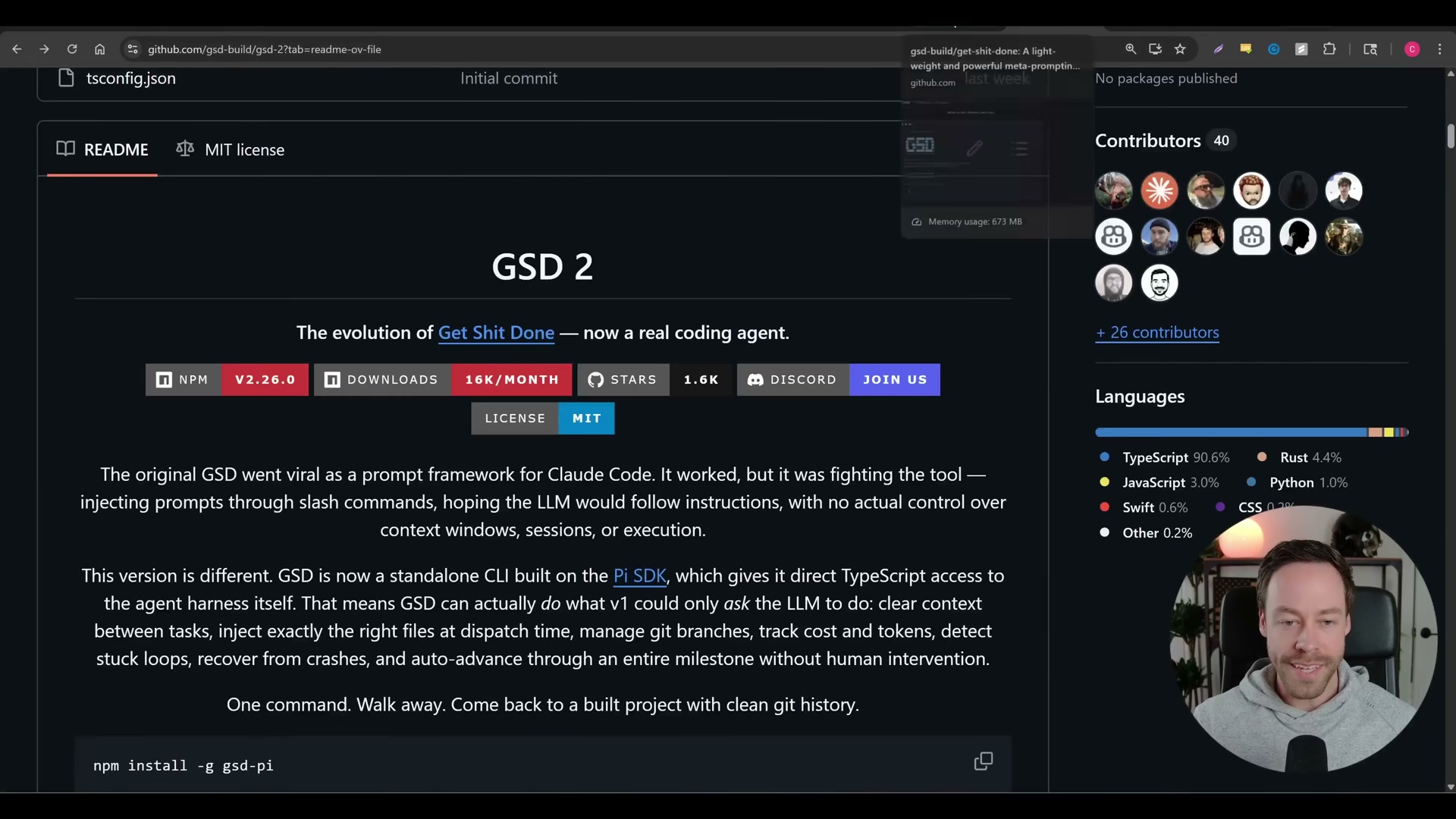Open the yellow CSS extension icon
The height and width of the screenshot is (819, 1456).
(1246, 49)
